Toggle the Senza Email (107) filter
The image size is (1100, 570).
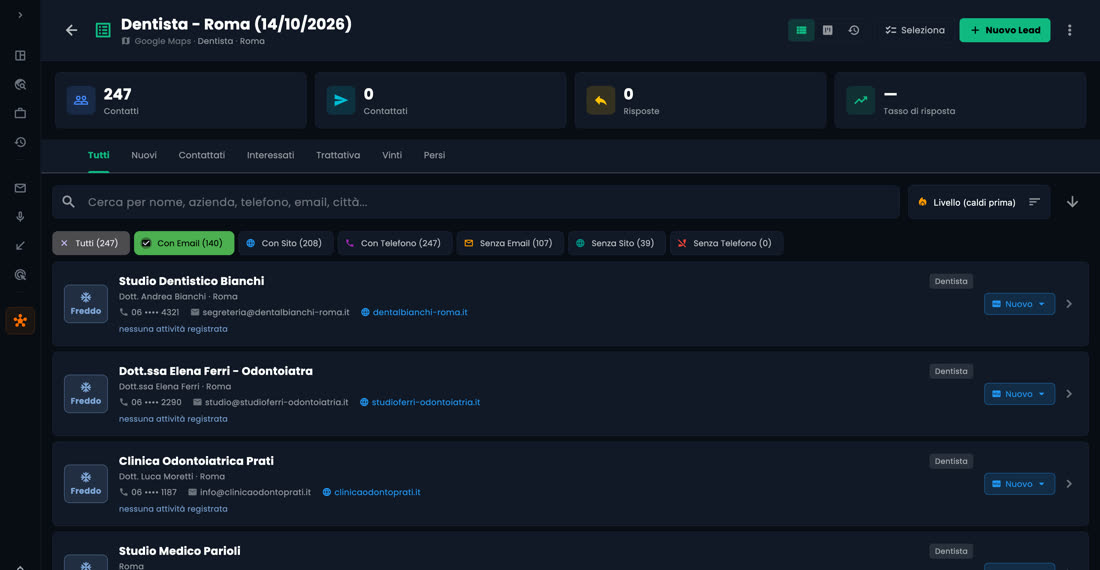click(x=510, y=243)
